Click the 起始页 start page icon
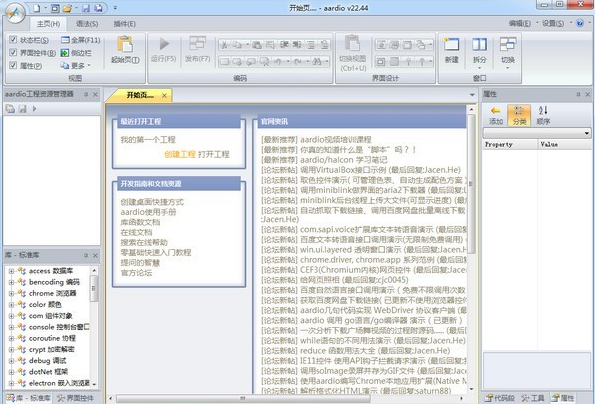Screen dimensions: 595x404 tap(124, 45)
